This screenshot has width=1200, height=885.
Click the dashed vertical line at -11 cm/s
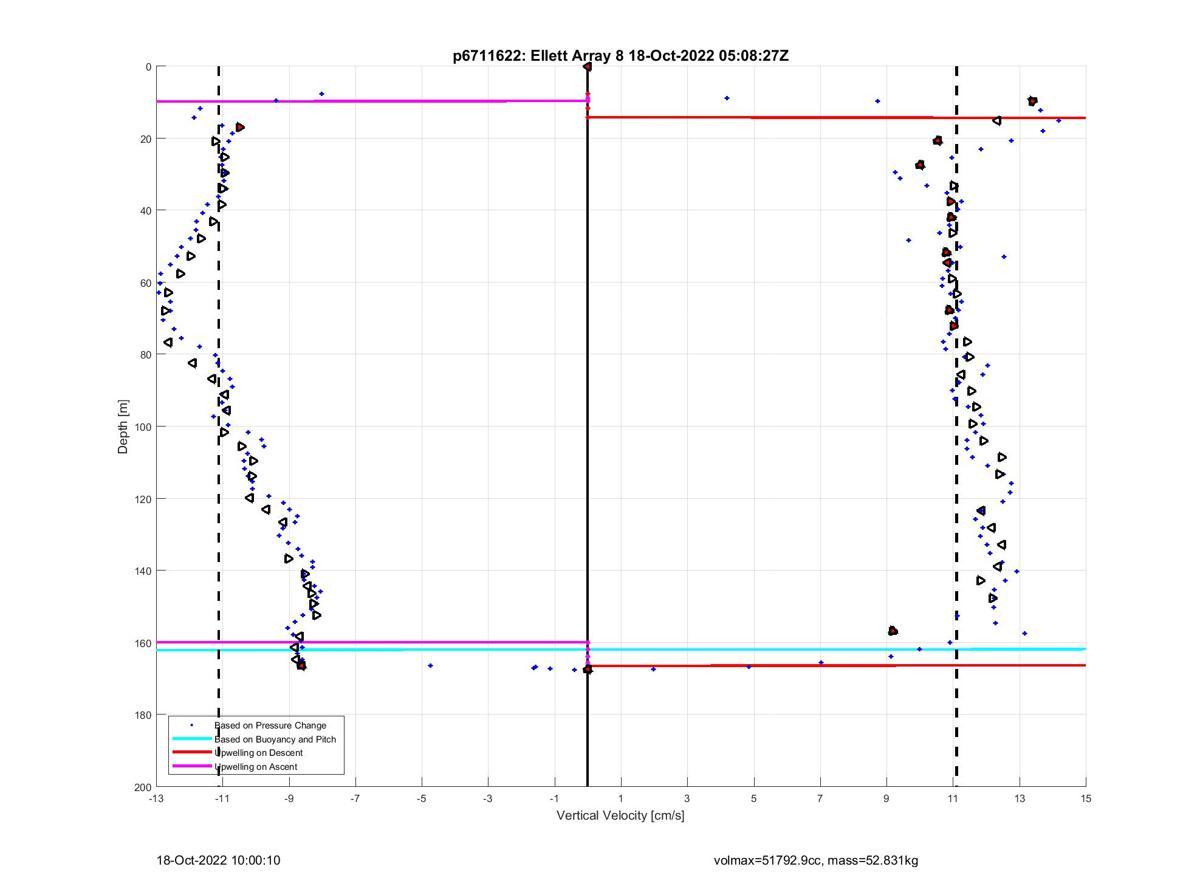[219, 426]
